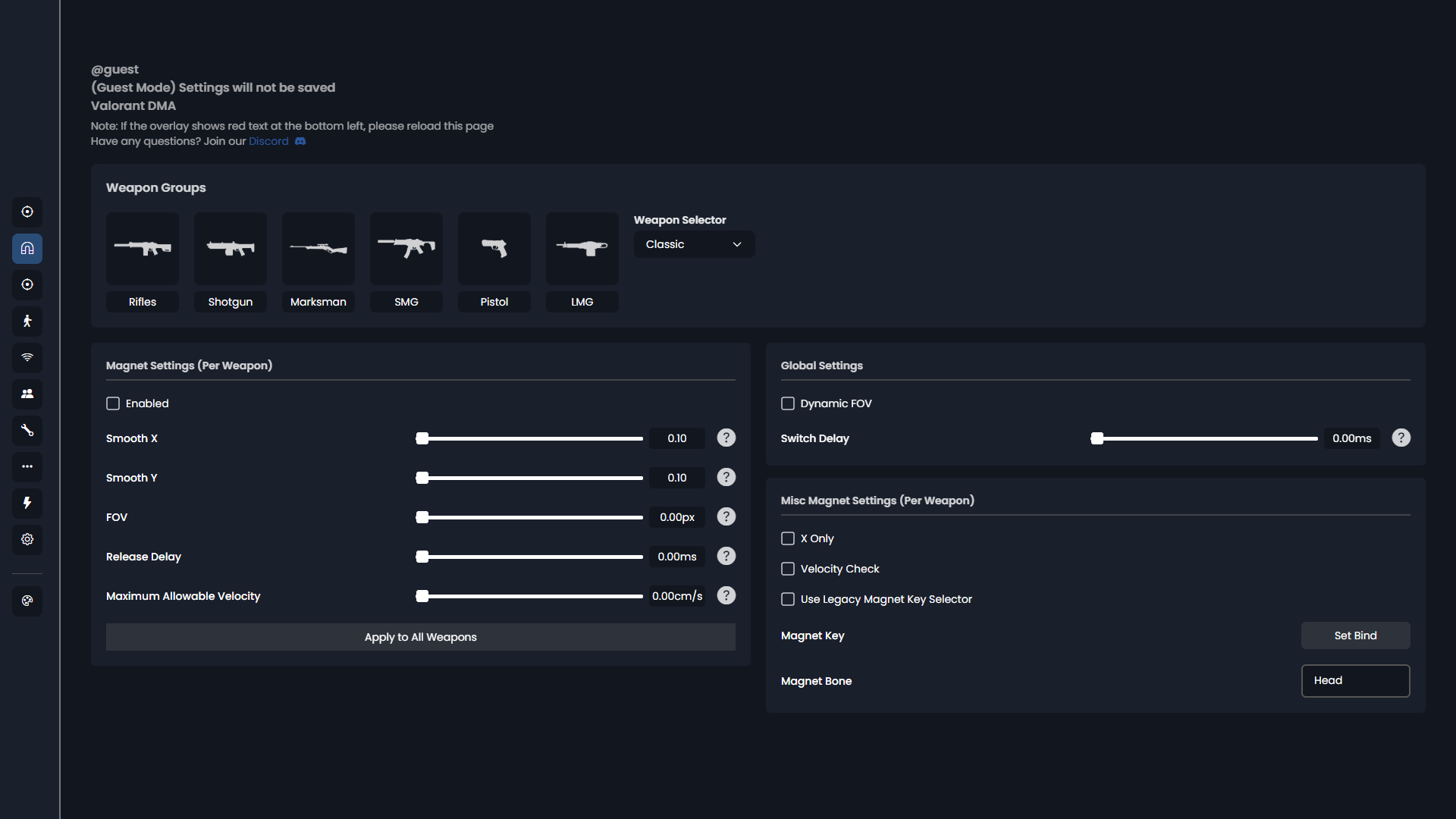Show help for Smooth X
1456x819 pixels.
point(726,438)
